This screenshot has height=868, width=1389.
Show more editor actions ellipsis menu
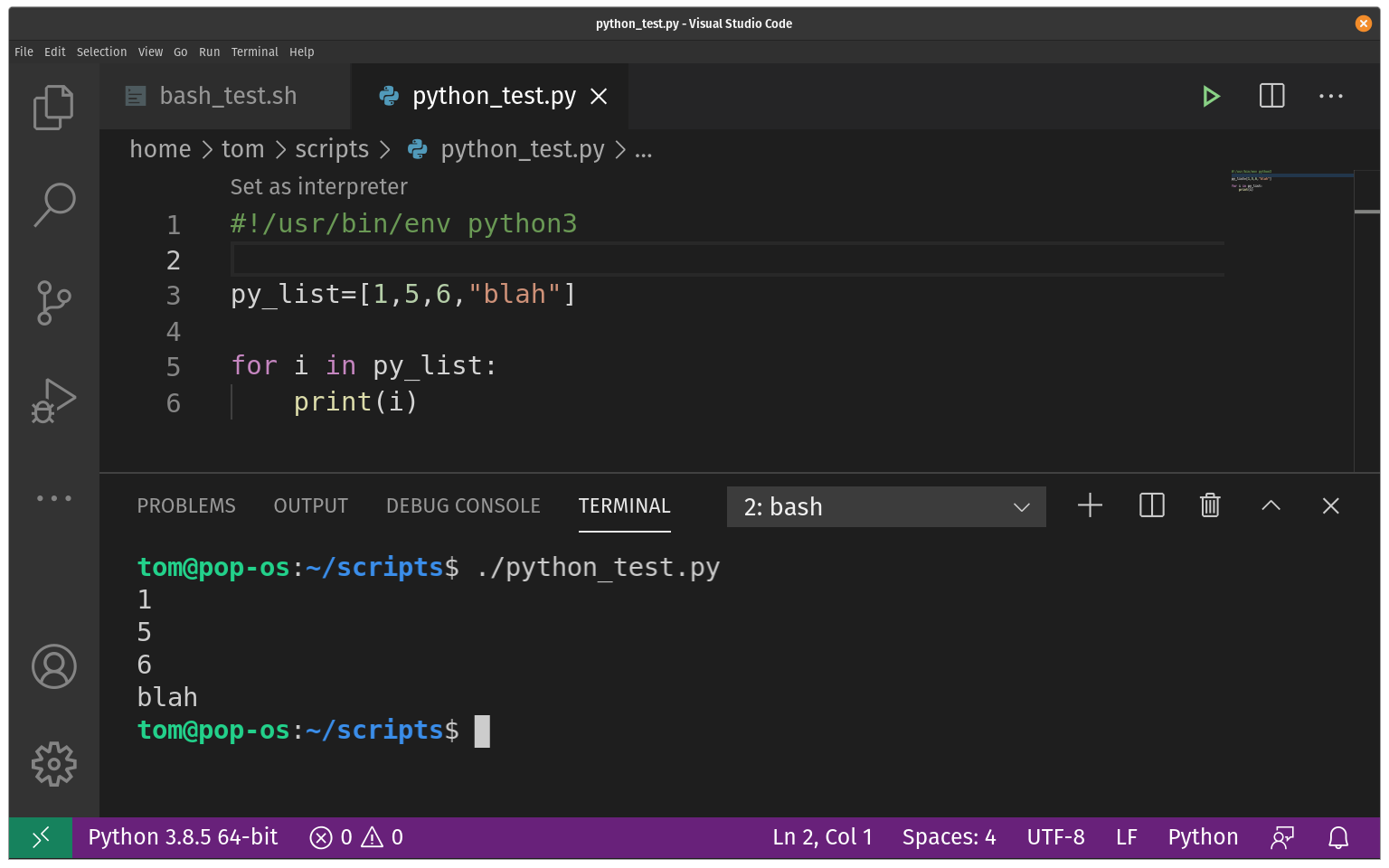pos(1330,96)
